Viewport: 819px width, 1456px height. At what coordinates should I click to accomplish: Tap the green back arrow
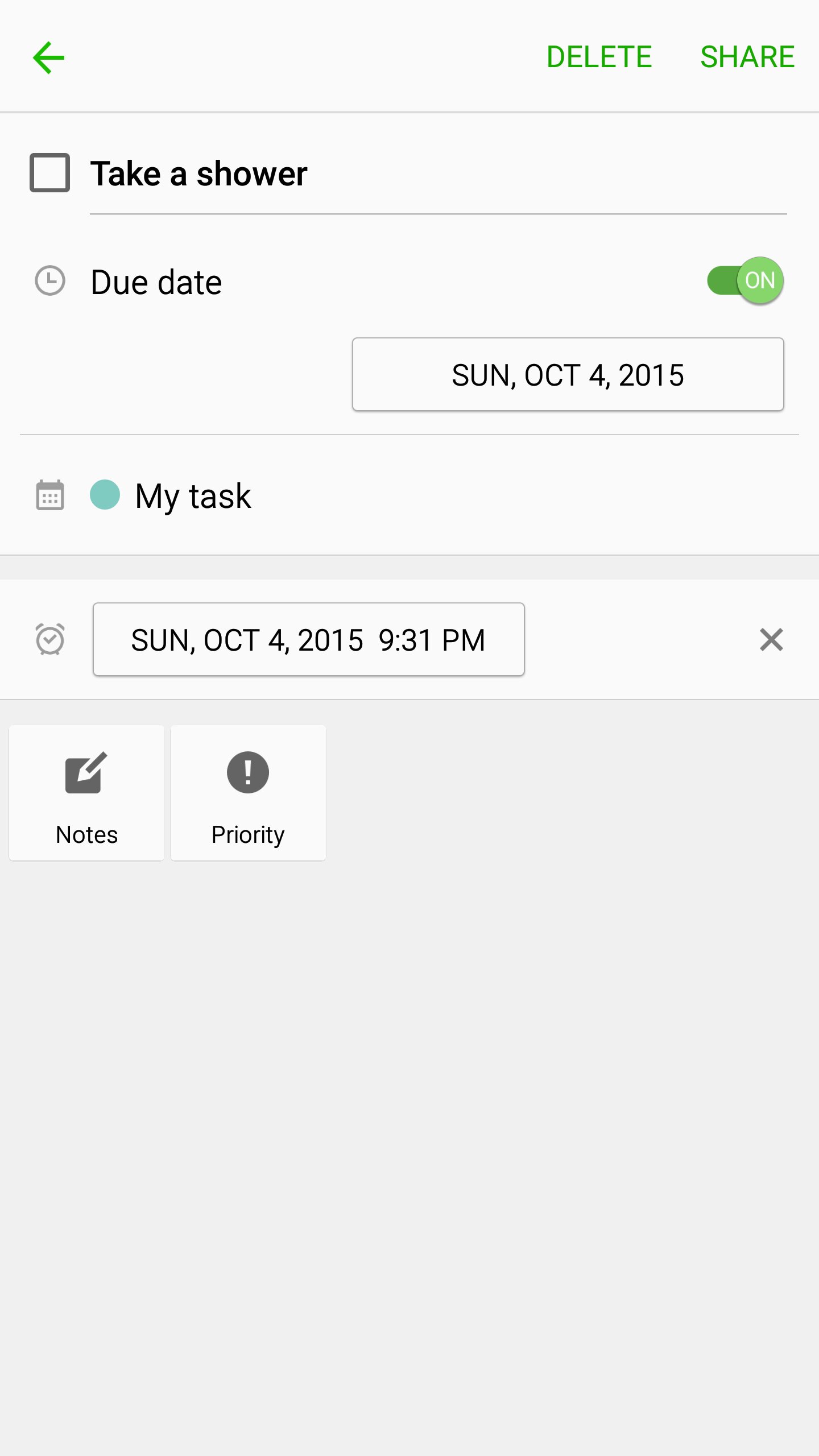49,57
